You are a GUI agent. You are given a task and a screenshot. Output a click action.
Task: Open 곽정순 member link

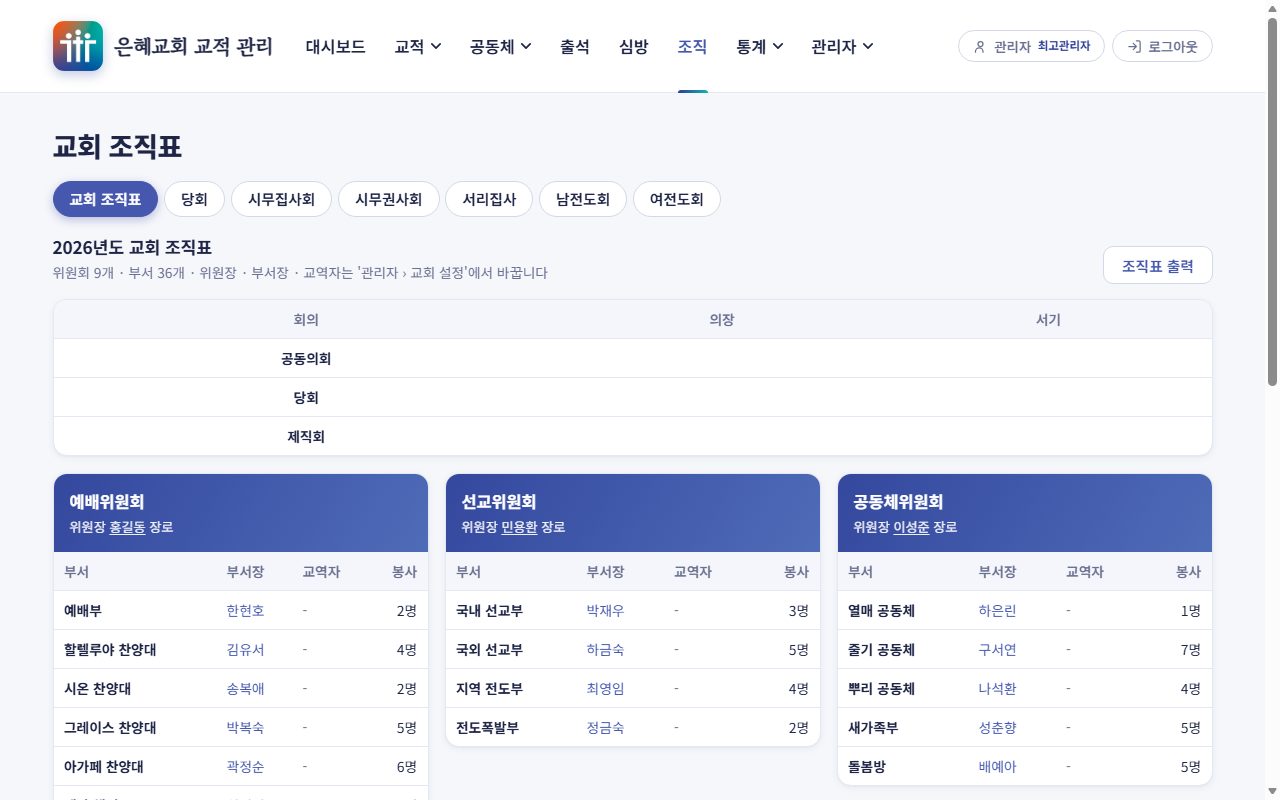[245, 767]
